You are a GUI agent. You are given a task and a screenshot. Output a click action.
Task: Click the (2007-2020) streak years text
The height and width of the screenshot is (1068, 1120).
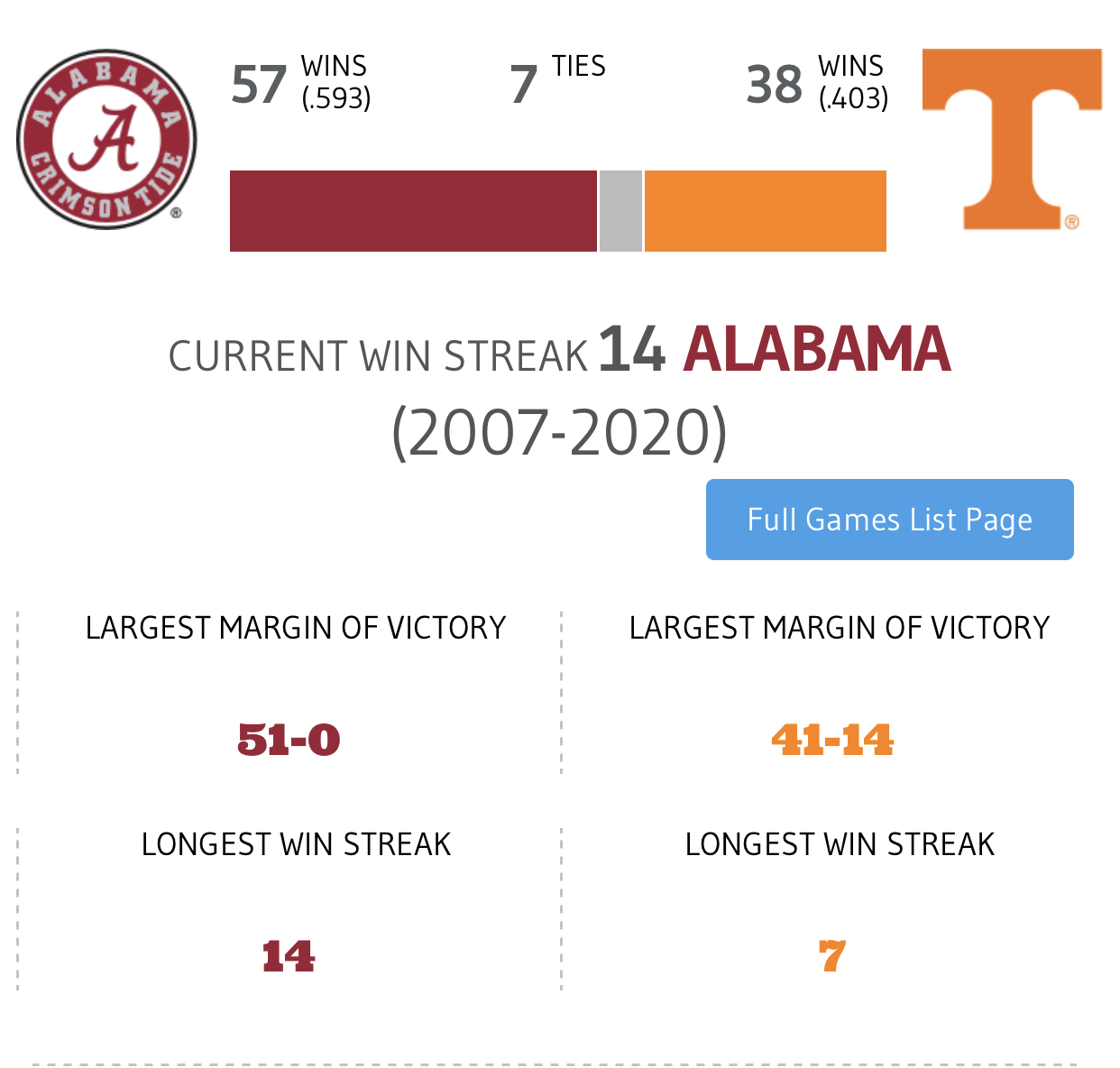coord(559,432)
